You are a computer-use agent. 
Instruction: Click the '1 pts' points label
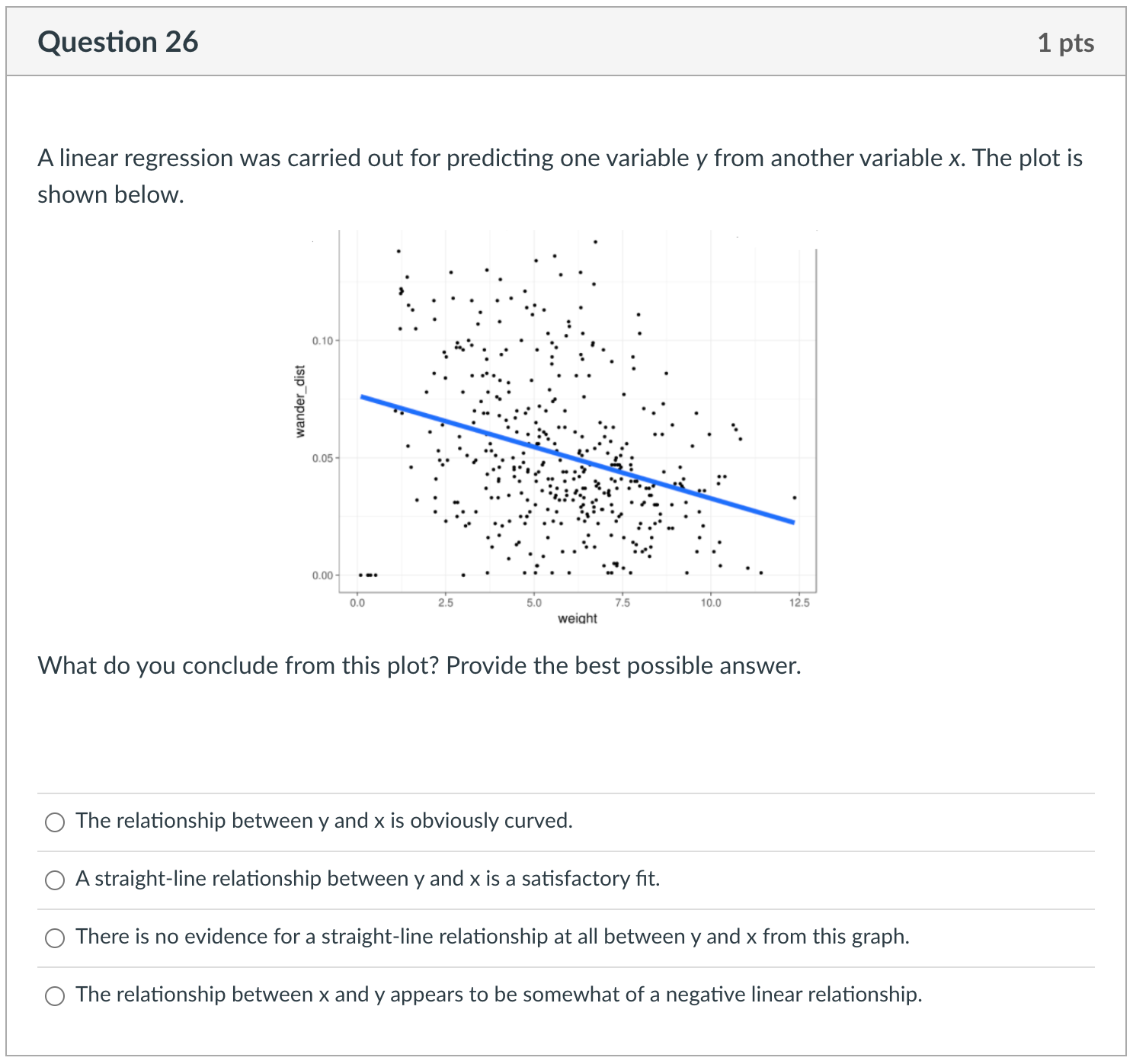coord(1065,43)
